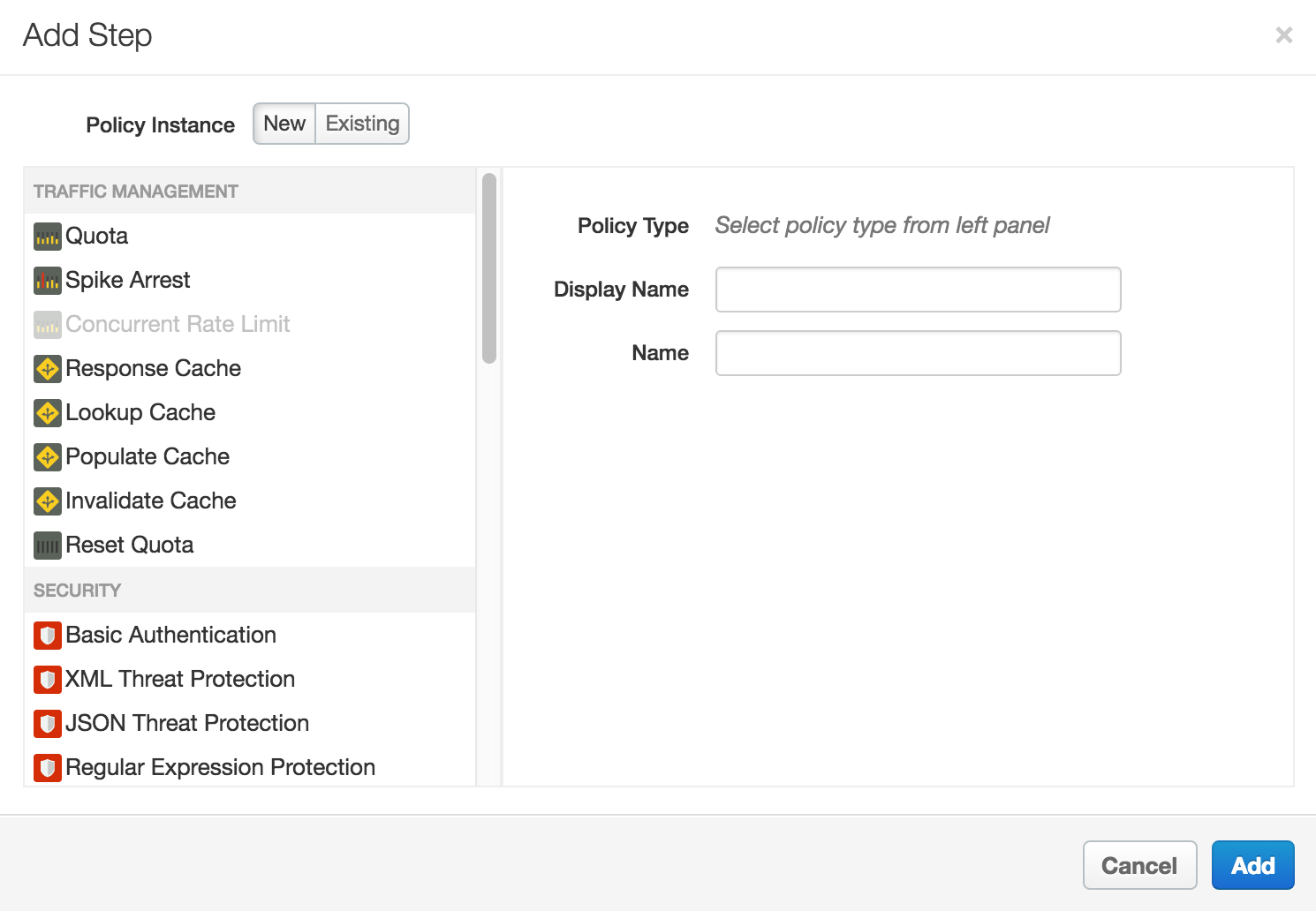1316x911 pixels.
Task: Click the Add button
Action: coord(1253,865)
